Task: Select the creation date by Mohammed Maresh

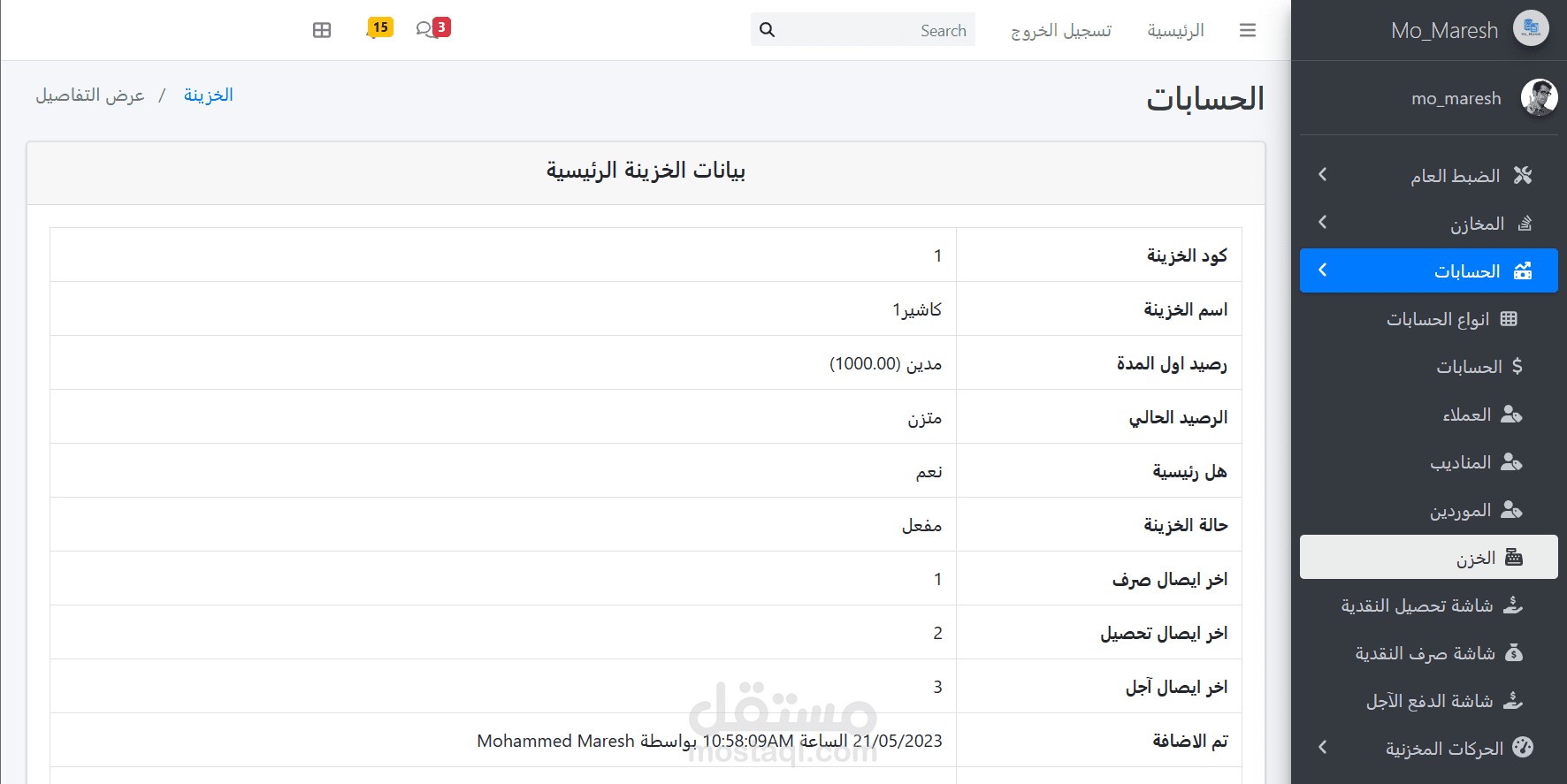Action: (709, 741)
